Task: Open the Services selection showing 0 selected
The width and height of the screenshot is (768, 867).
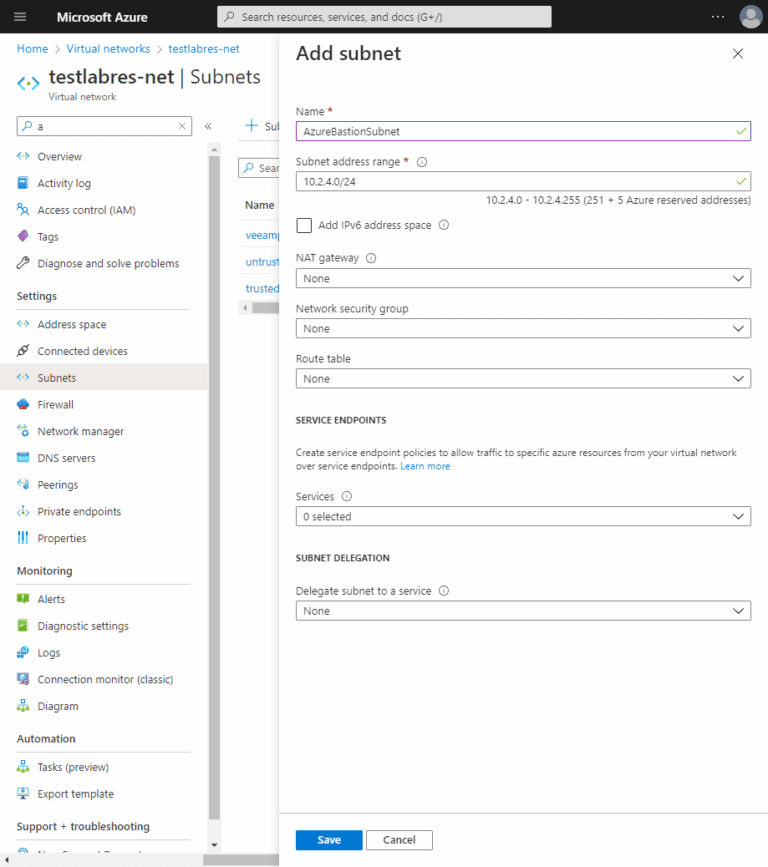Action: pyautogui.click(x=523, y=516)
